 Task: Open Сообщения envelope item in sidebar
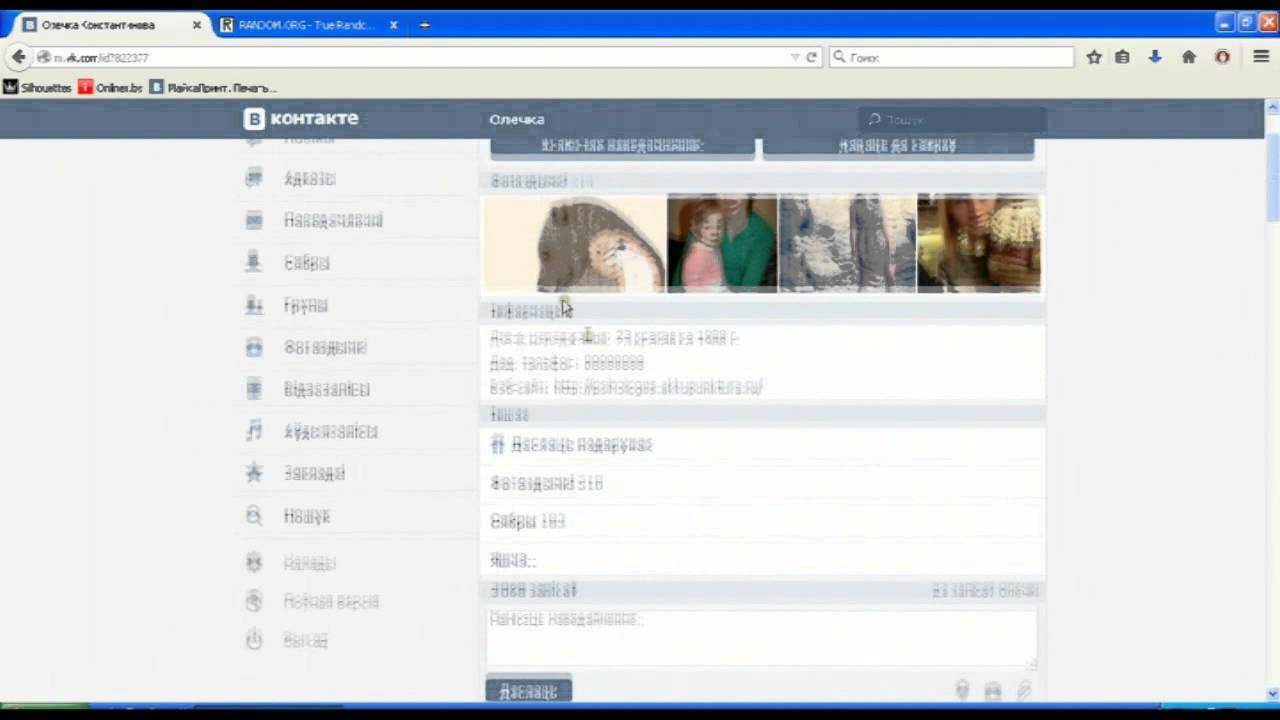(x=313, y=220)
